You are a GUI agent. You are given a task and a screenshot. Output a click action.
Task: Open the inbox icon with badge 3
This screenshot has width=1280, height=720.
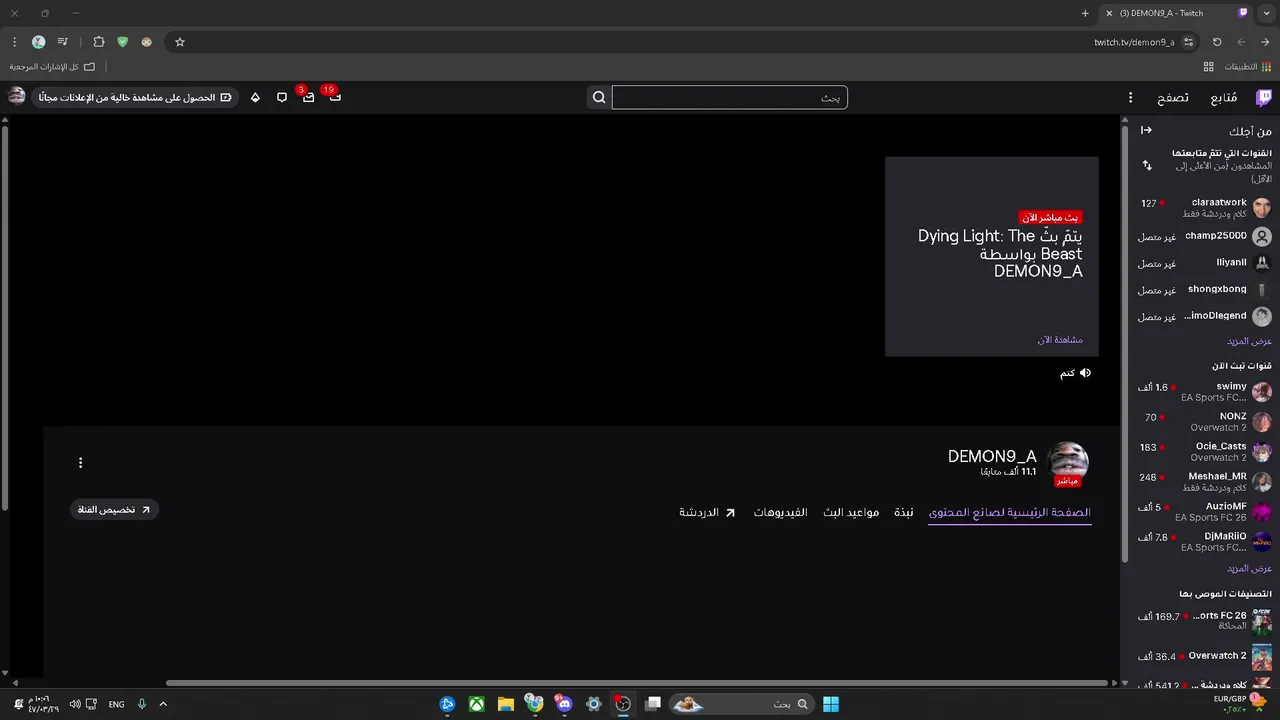pyautogui.click(x=308, y=97)
